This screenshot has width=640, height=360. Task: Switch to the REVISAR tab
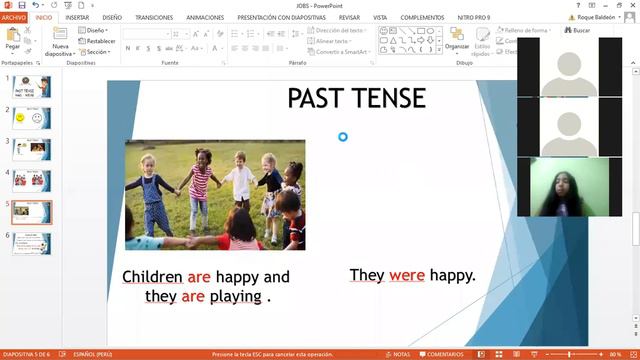click(x=349, y=18)
